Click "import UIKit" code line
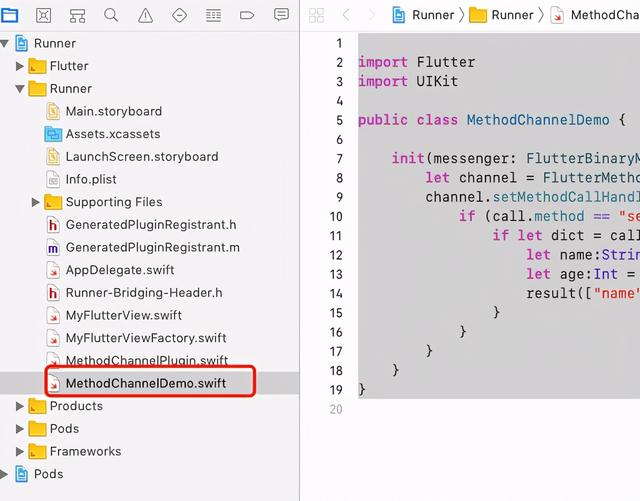640x501 pixels. 408,81
